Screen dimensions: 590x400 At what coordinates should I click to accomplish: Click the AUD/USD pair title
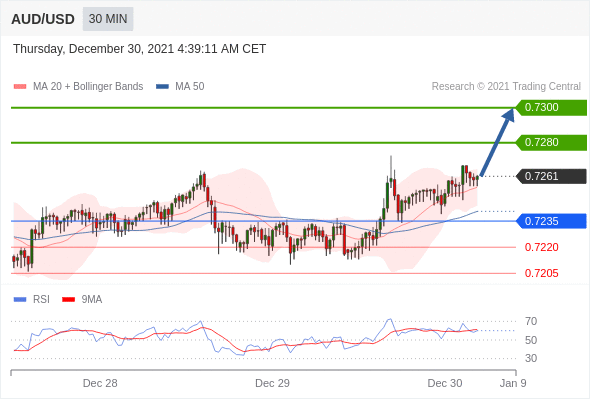pyautogui.click(x=43, y=19)
